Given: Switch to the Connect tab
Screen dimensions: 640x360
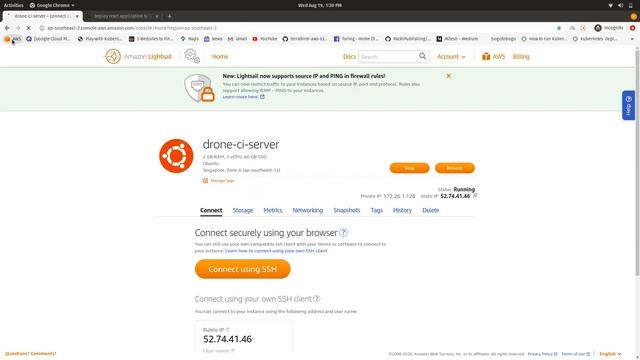Looking at the screenshot, I should pyautogui.click(x=211, y=210).
